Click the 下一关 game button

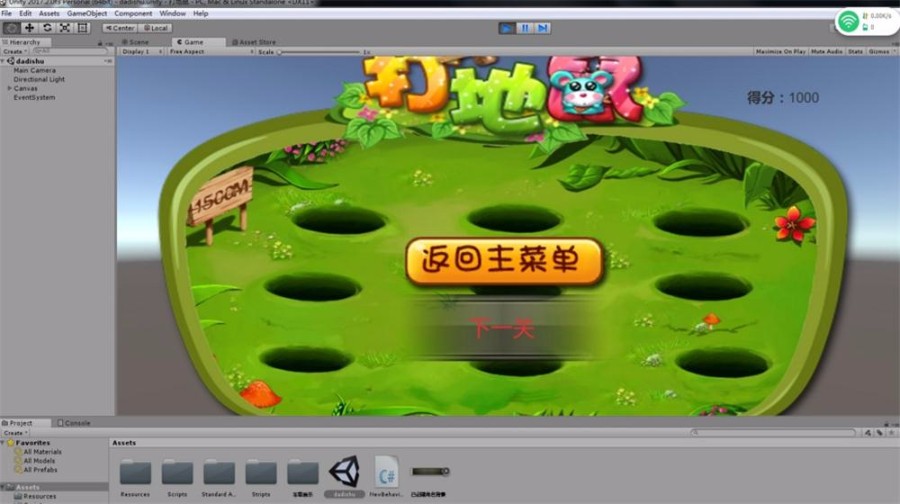(x=503, y=329)
